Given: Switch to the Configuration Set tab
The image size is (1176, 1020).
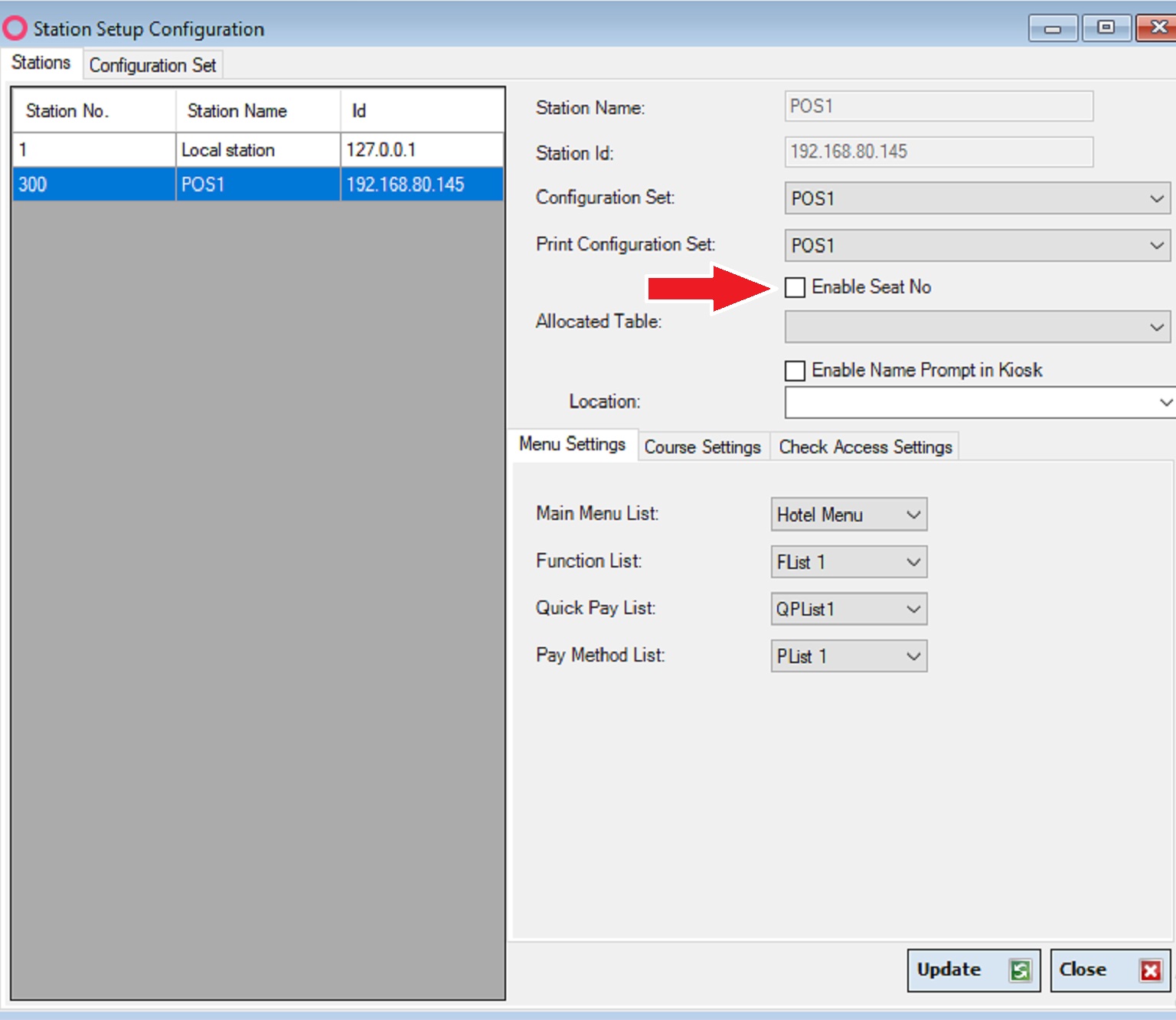Looking at the screenshot, I should (152, 65).
